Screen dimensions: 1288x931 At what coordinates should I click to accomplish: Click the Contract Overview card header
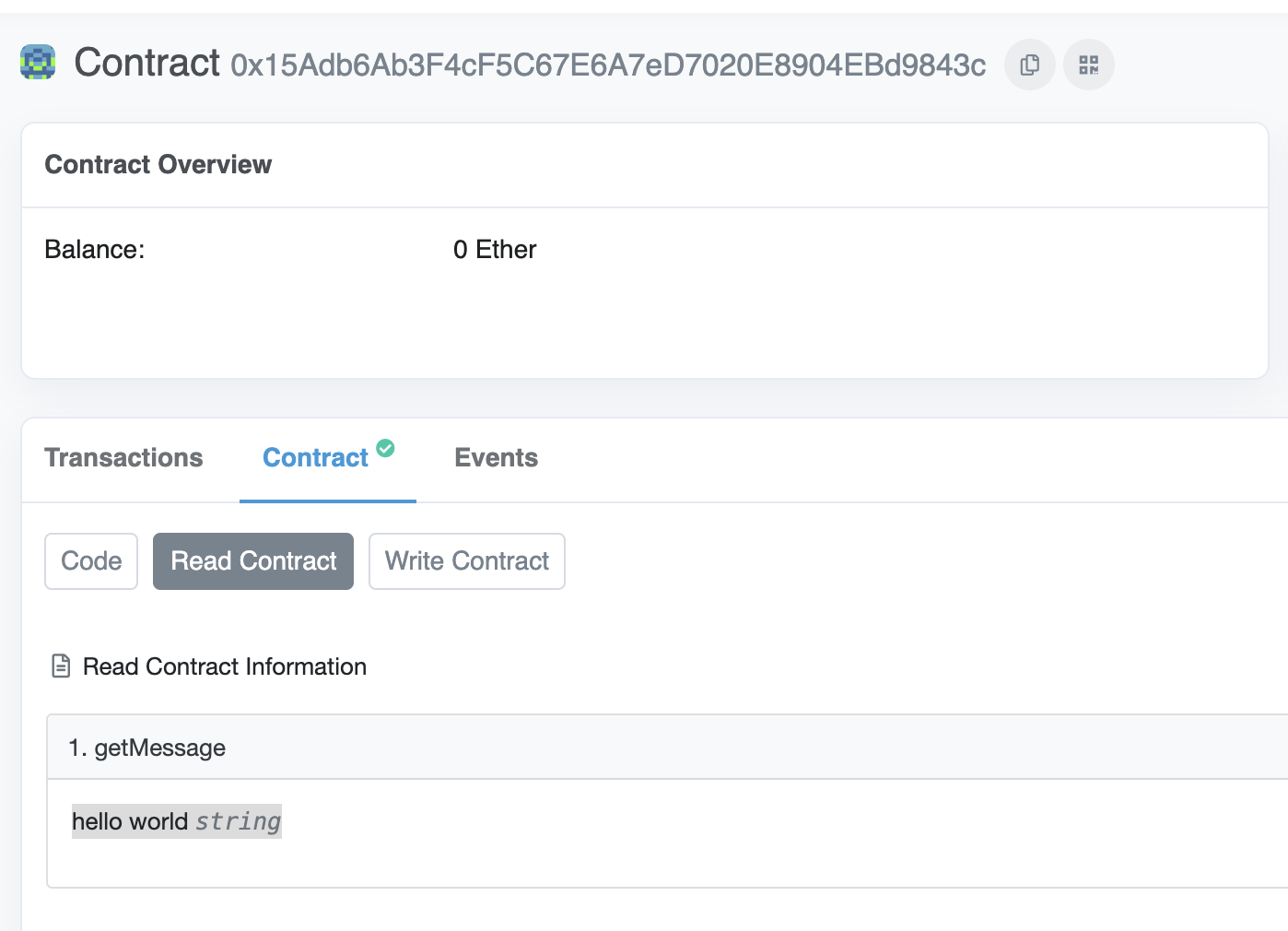tap(645, 165)
